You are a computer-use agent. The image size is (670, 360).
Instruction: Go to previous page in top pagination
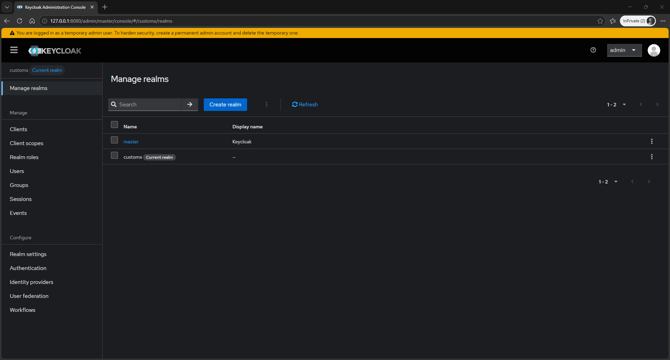point(641,105)
